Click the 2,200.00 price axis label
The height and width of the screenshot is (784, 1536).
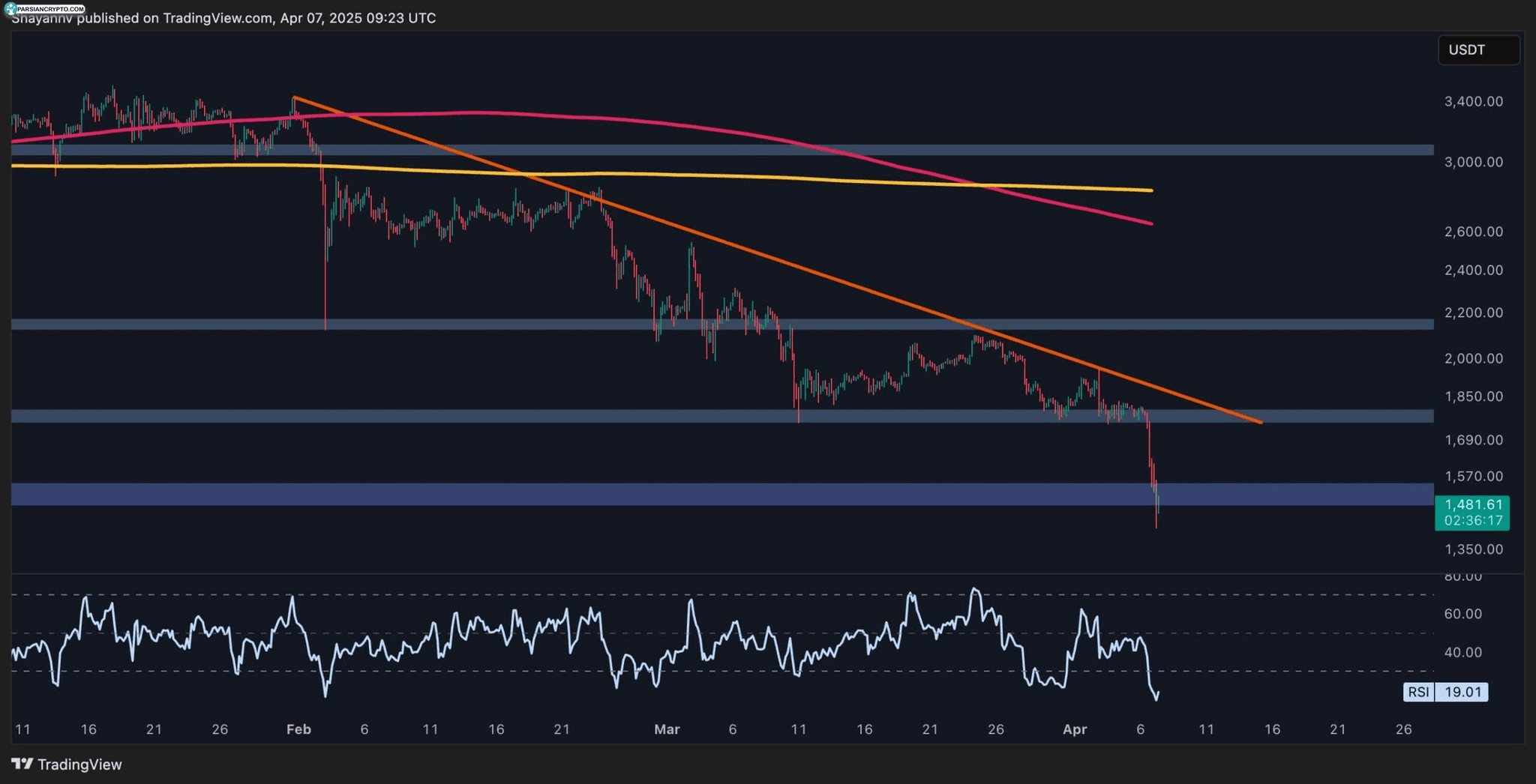(1473, 313)
